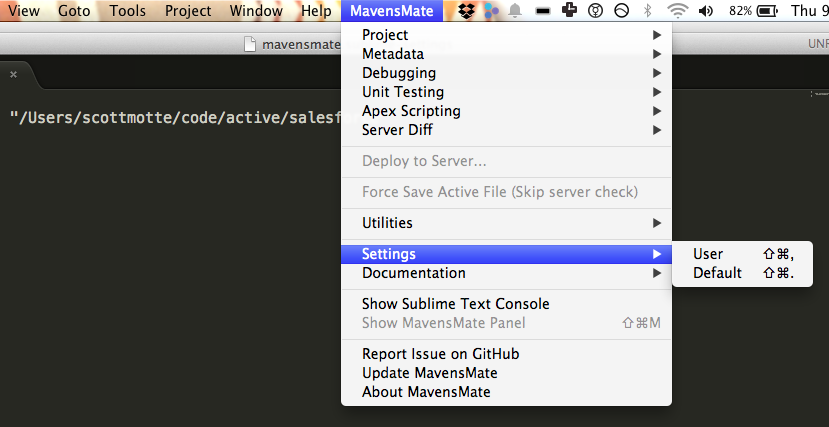The height and width of the screenshot is (427, 829).
Task: Expand the Apex Scripting submenu
Action: tap(506, 111)
